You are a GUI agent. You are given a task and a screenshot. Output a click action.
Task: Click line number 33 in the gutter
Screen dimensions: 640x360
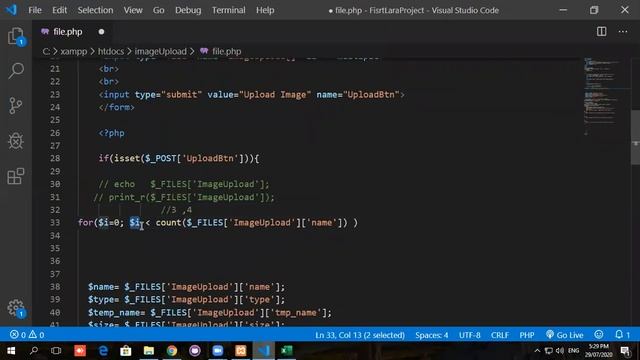coord(55,222)
